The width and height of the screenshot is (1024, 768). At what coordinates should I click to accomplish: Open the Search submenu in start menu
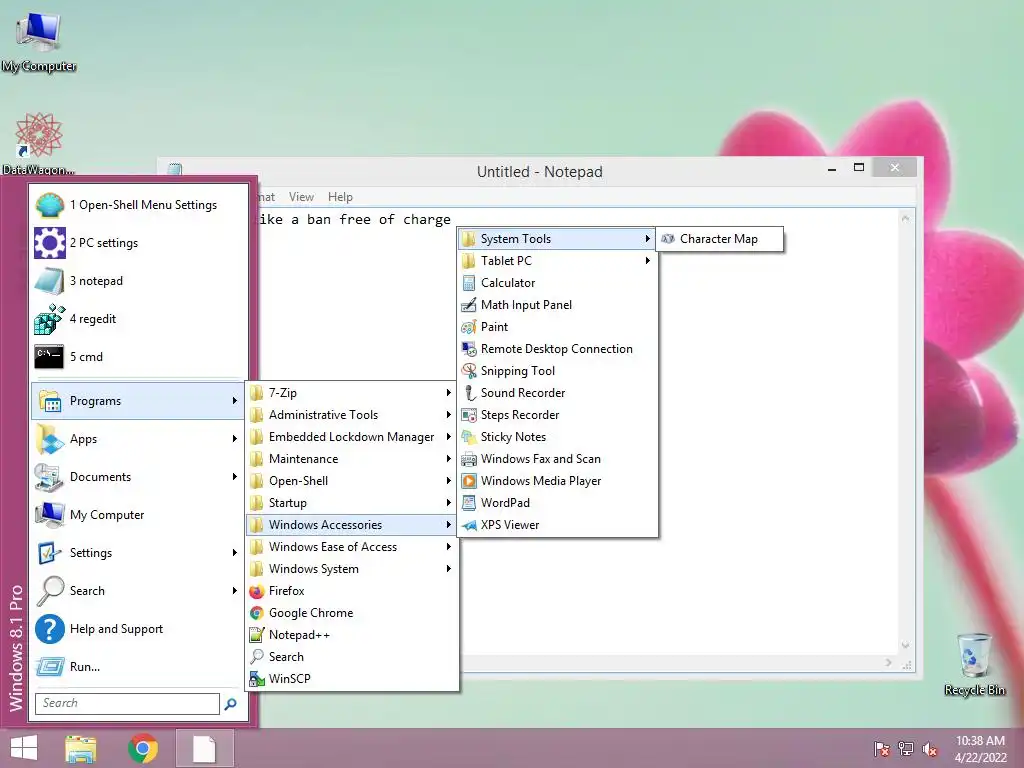pos(138,591)
